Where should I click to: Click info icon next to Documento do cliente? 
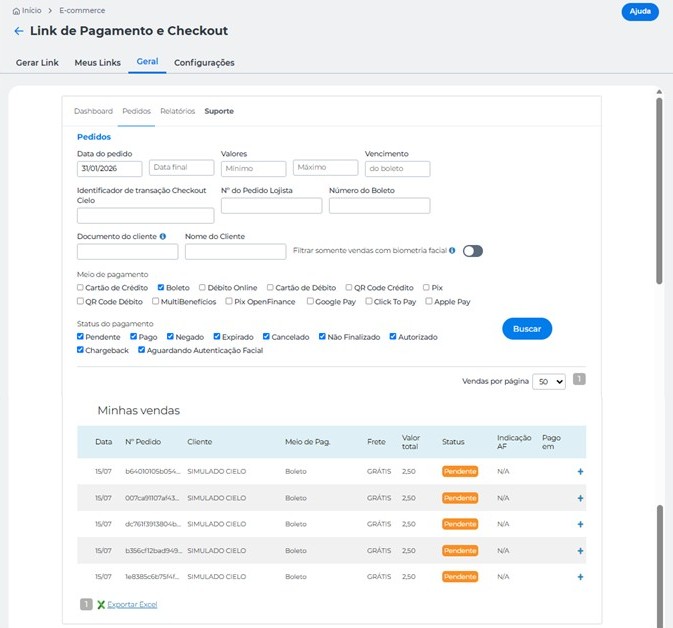coord(163,236)
